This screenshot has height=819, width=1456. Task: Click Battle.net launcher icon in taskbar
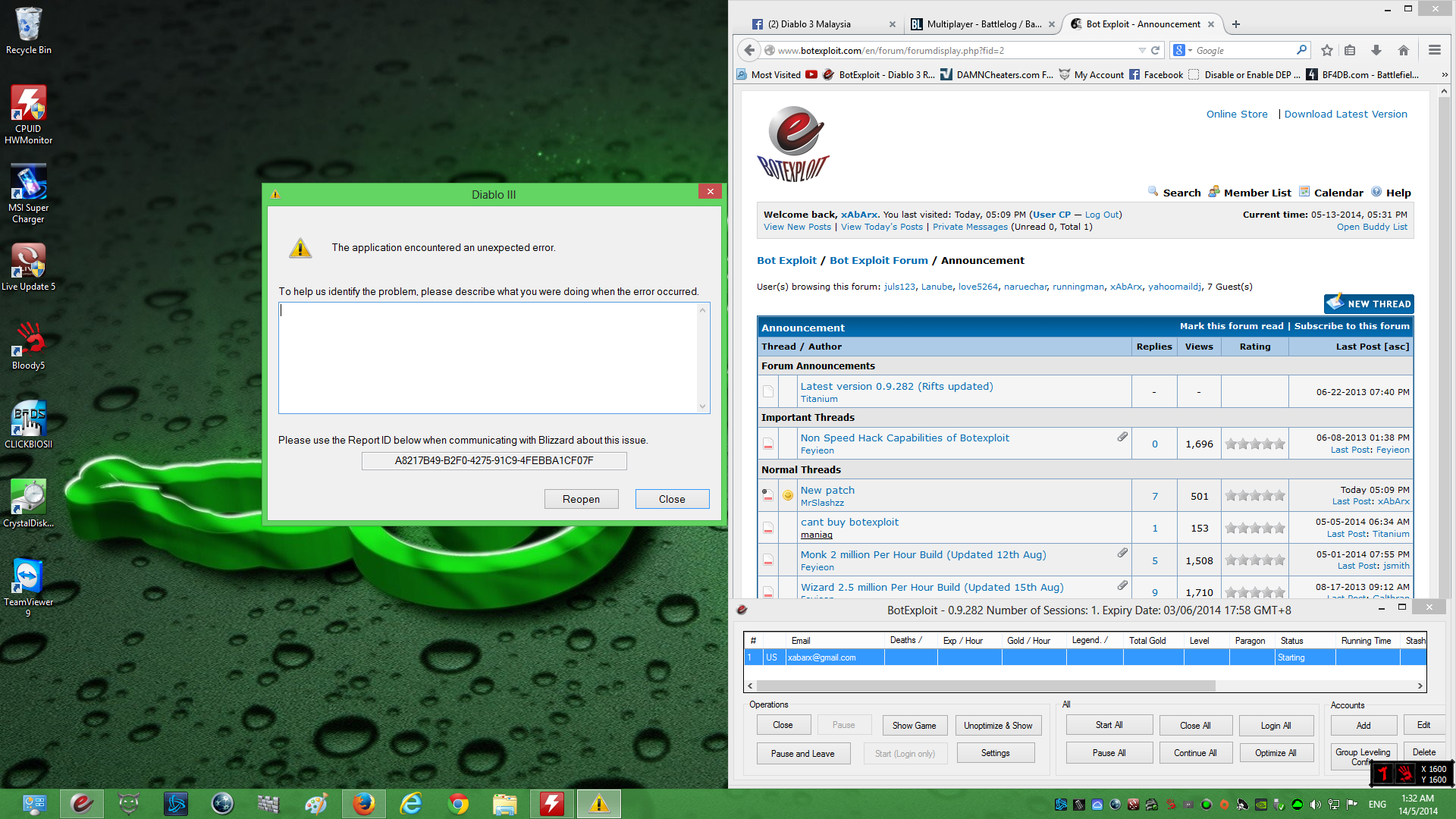[x=176, y=804]
